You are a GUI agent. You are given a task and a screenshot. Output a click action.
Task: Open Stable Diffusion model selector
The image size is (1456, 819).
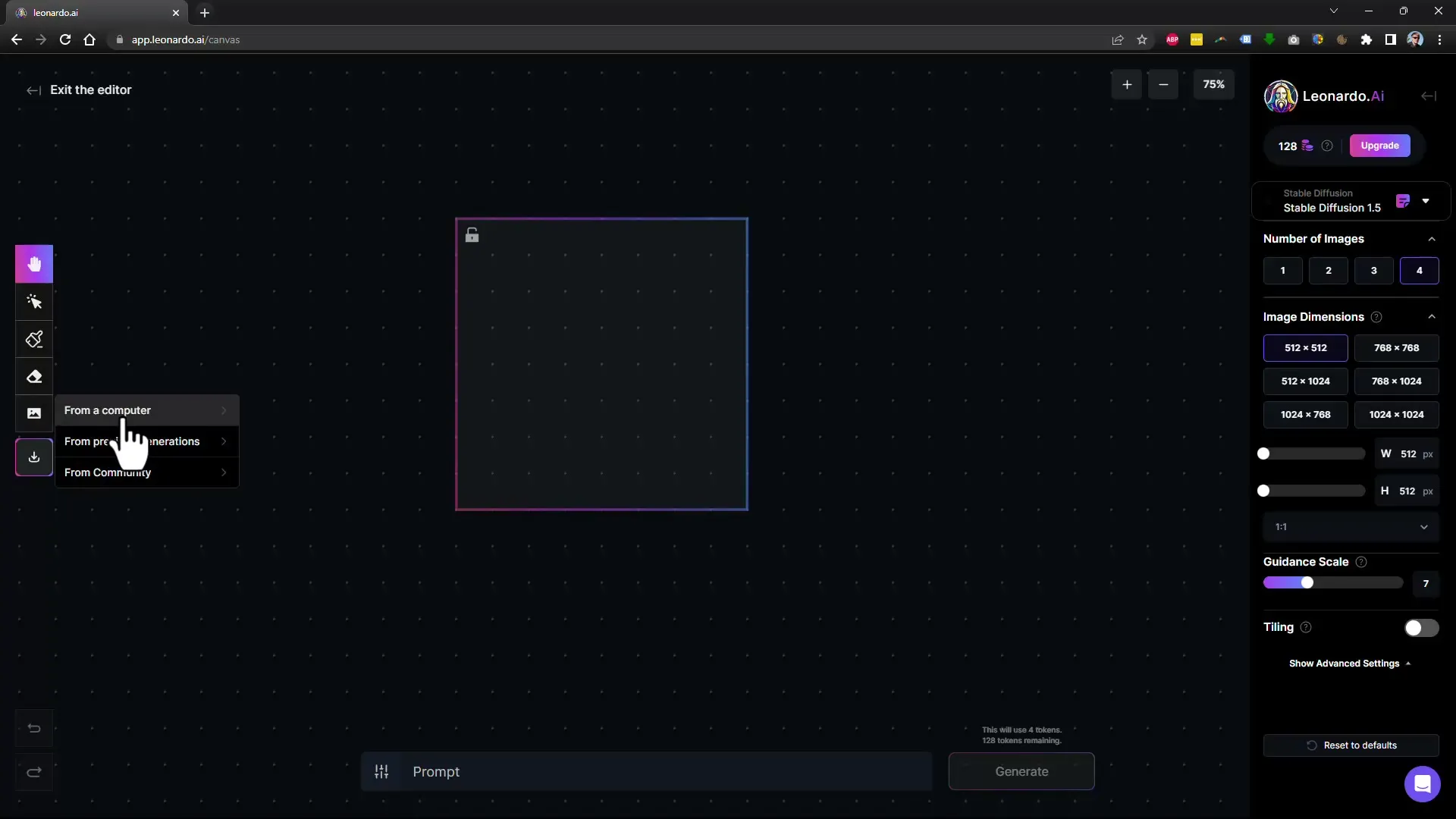[x=1429, y=200]
